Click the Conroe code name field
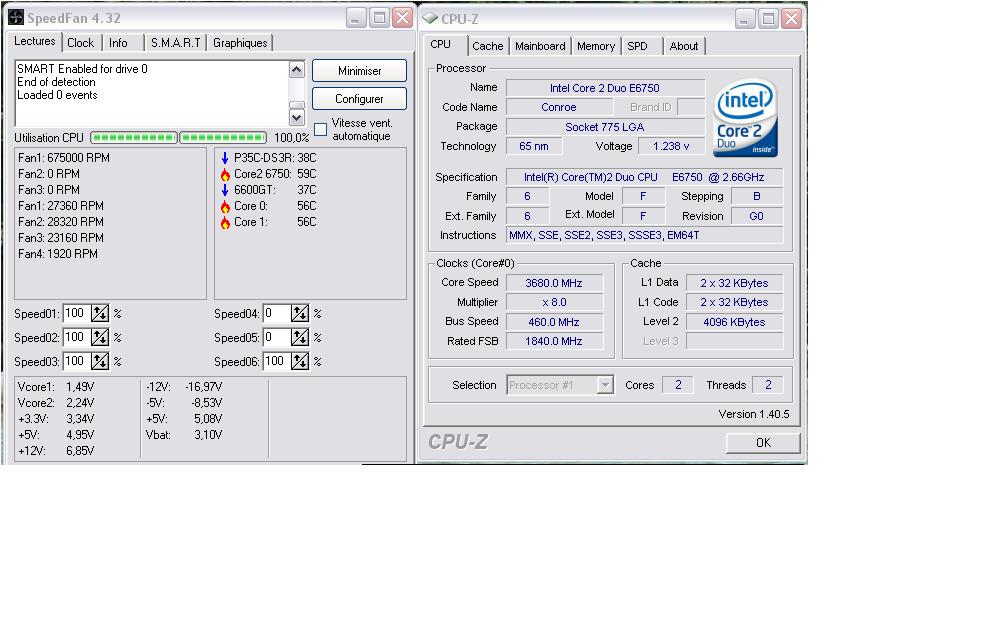 click(x=559, y=107)
